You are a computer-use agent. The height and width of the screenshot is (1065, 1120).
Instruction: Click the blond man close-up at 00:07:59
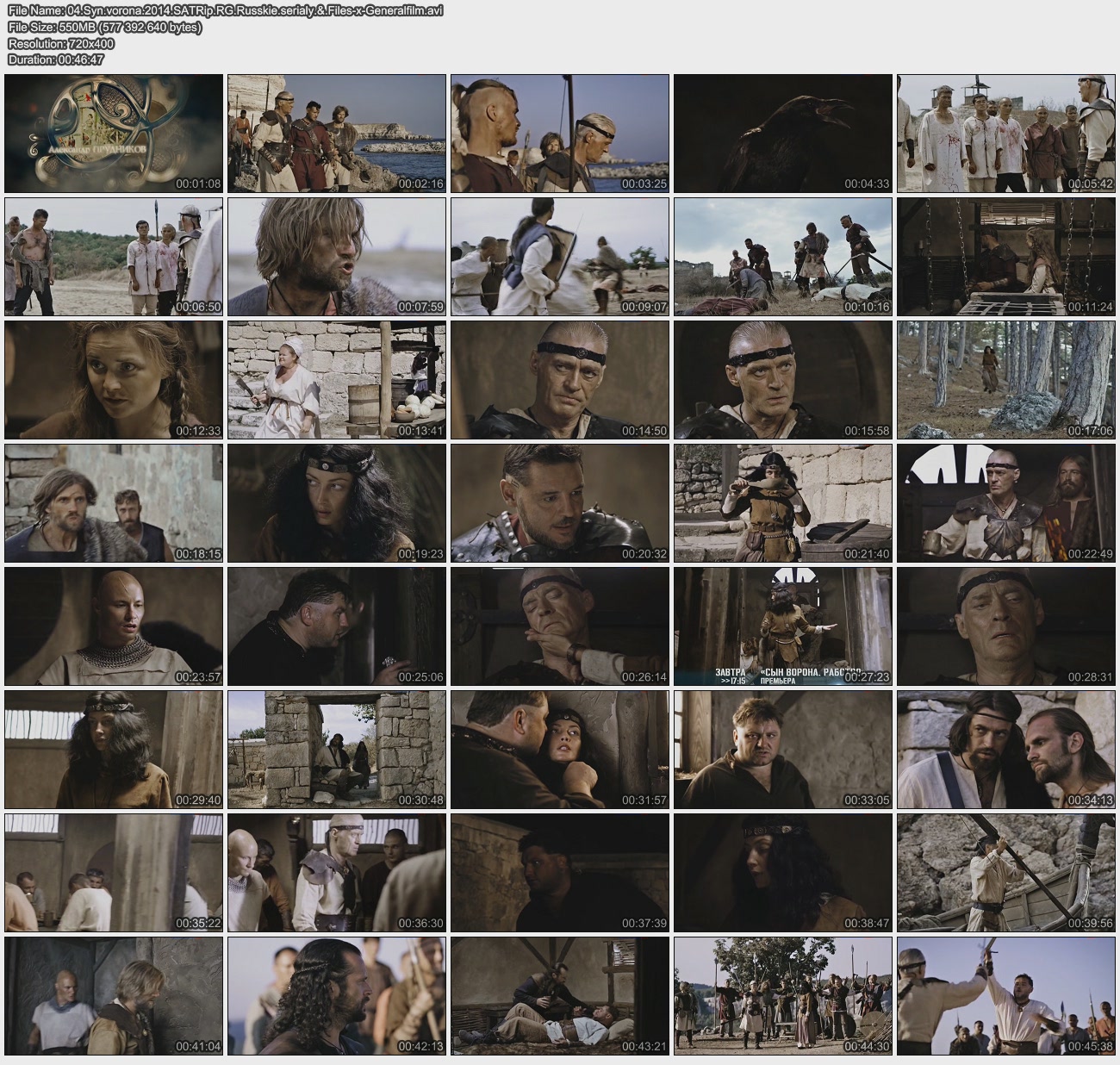tap(337, 257)
